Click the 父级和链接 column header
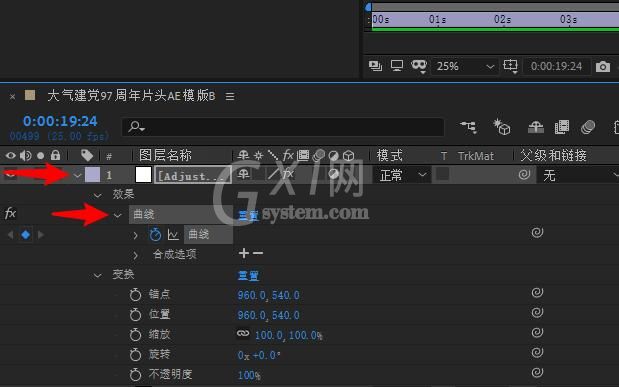The image size is (619, 387). click(553, 156)
